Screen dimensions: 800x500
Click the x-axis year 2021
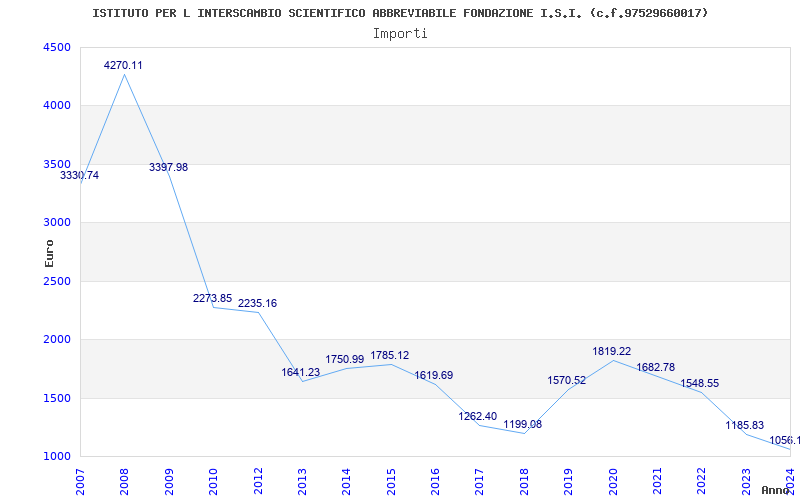coord(657,482)
